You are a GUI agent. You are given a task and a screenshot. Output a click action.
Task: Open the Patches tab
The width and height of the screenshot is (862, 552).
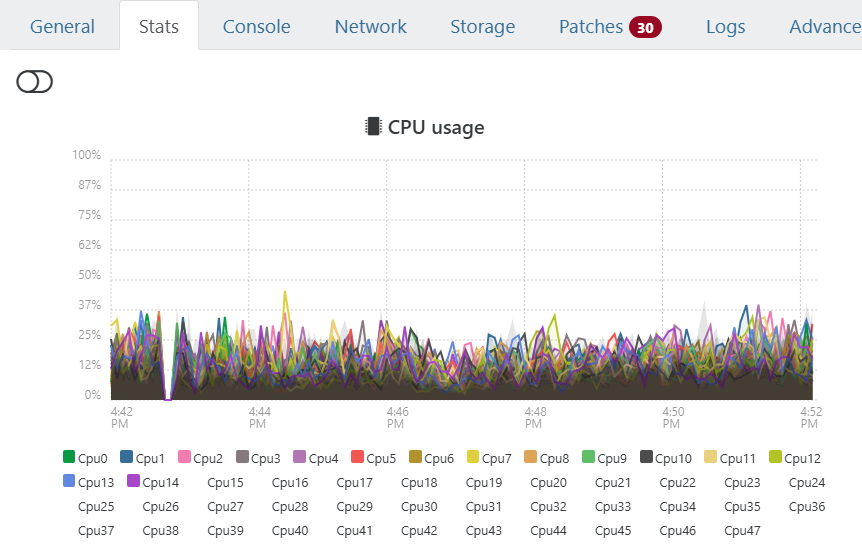(x=591, y=26)
